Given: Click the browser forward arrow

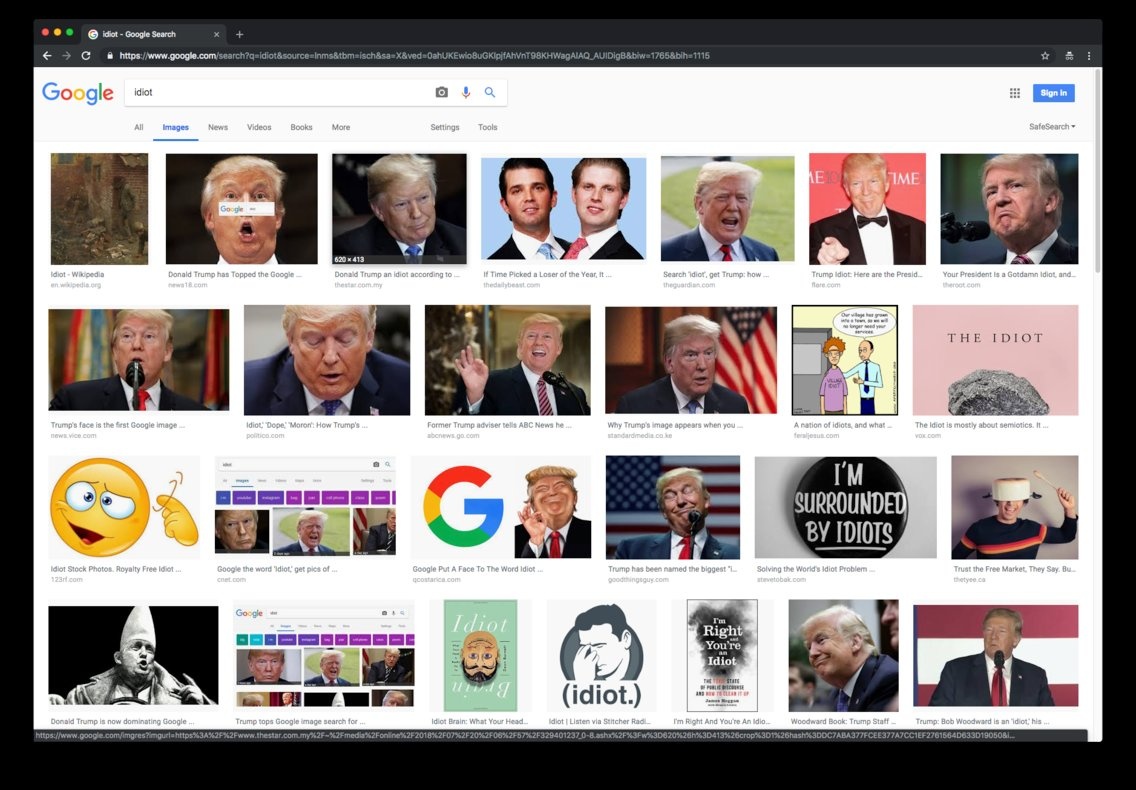Looking at the screenshot, I should click(65, 55).
